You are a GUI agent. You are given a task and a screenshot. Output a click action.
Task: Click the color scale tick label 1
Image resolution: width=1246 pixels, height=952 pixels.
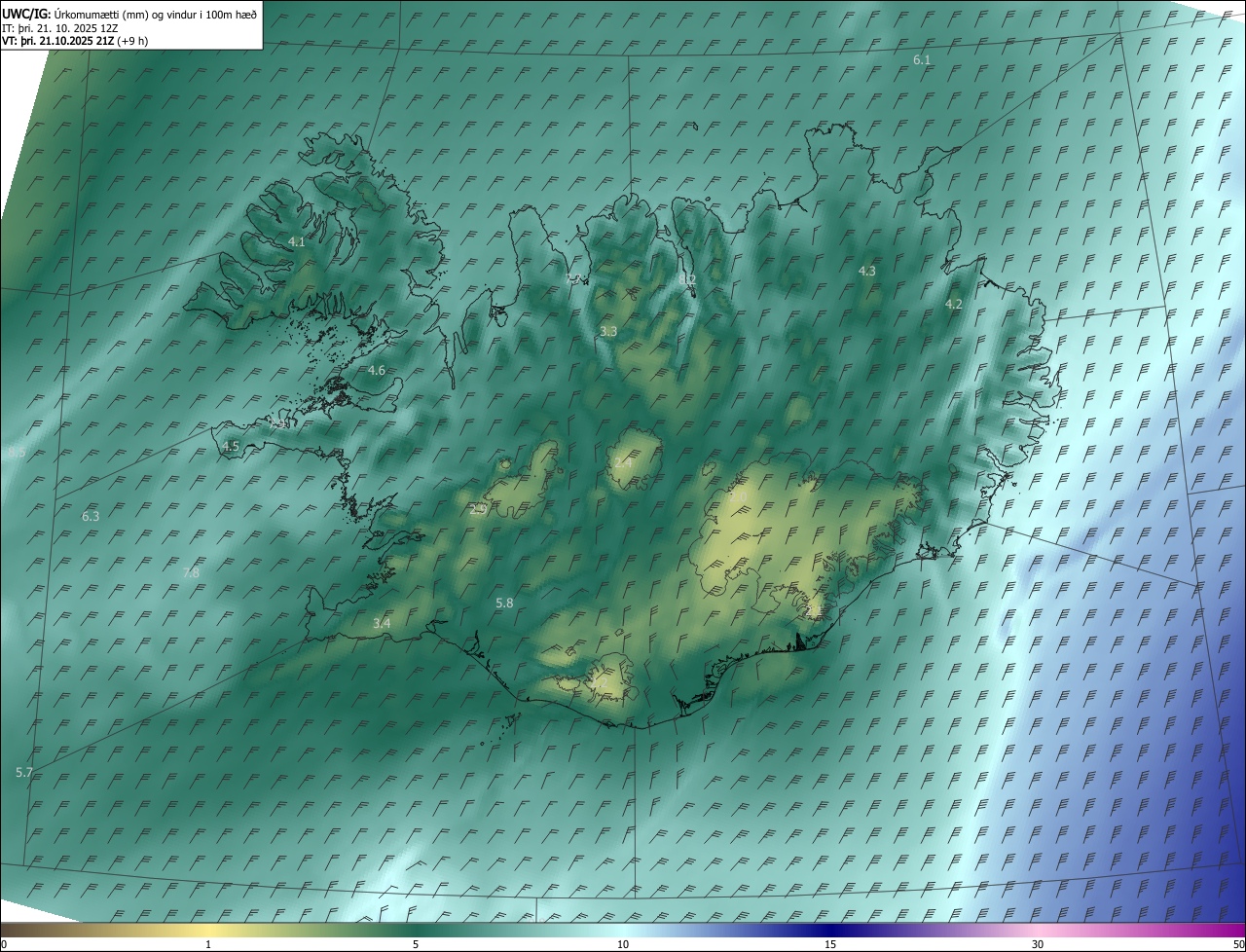click(x=208, y=944)
